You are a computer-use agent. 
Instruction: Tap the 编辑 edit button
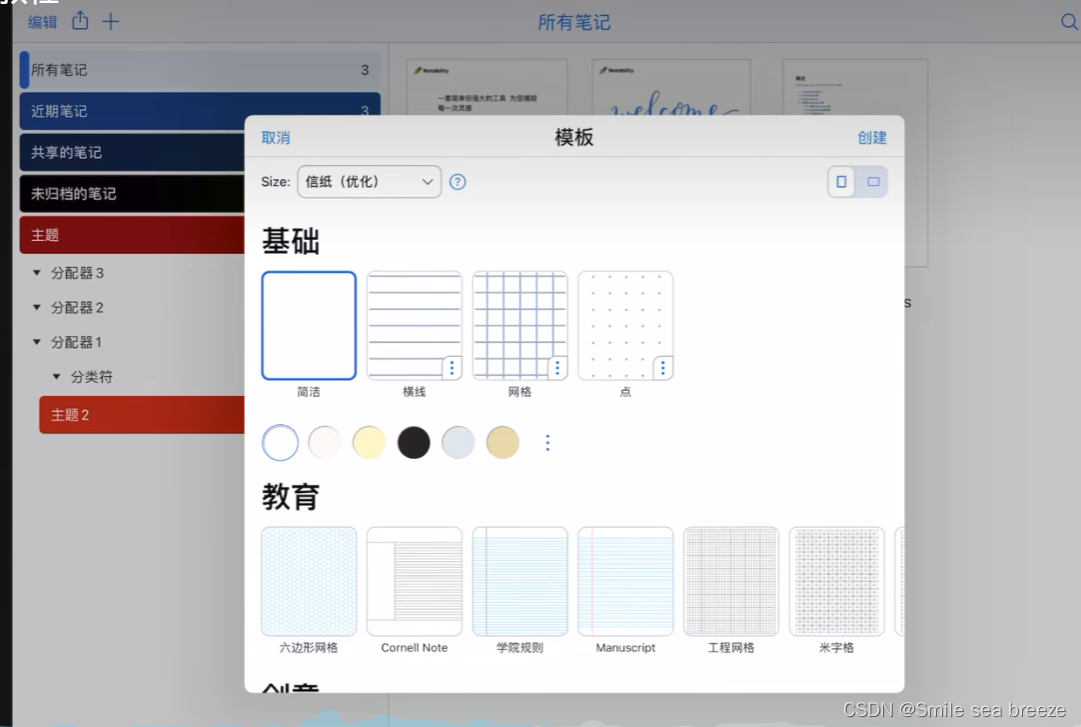point(42,22)
